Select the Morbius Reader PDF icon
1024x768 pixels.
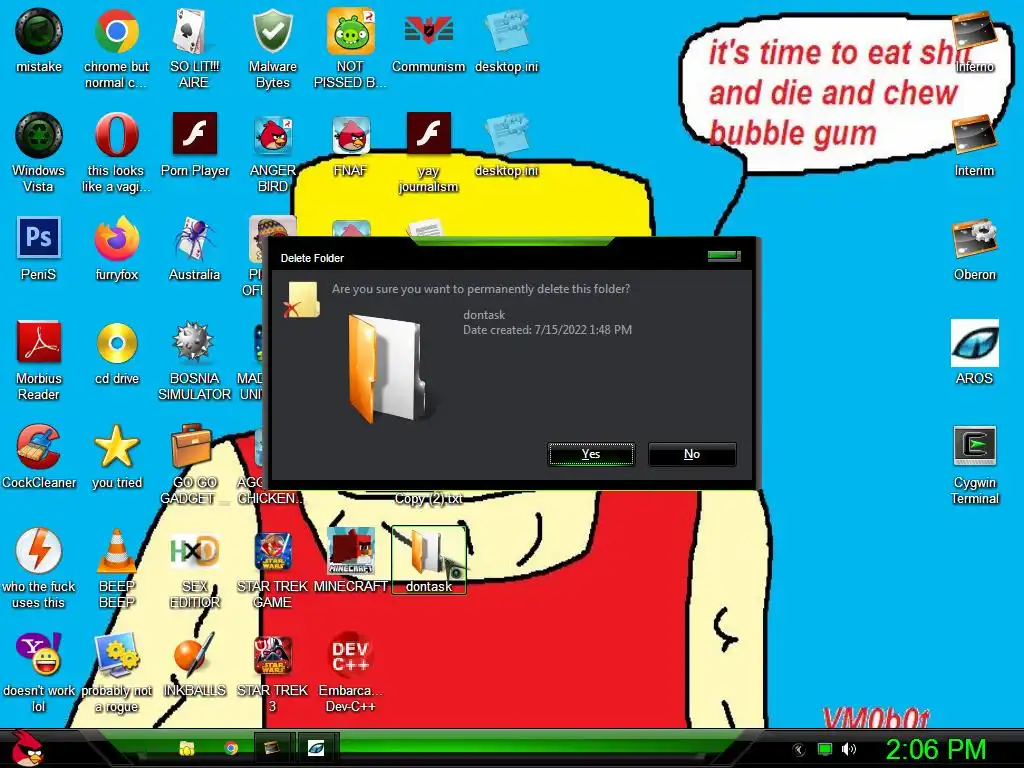(39, 360)
